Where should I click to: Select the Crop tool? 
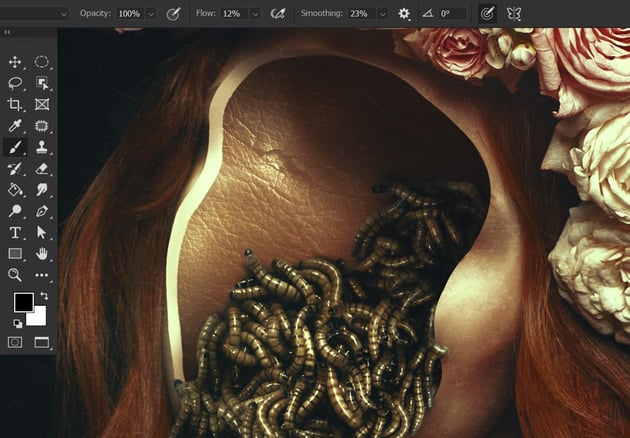[15, 104]
